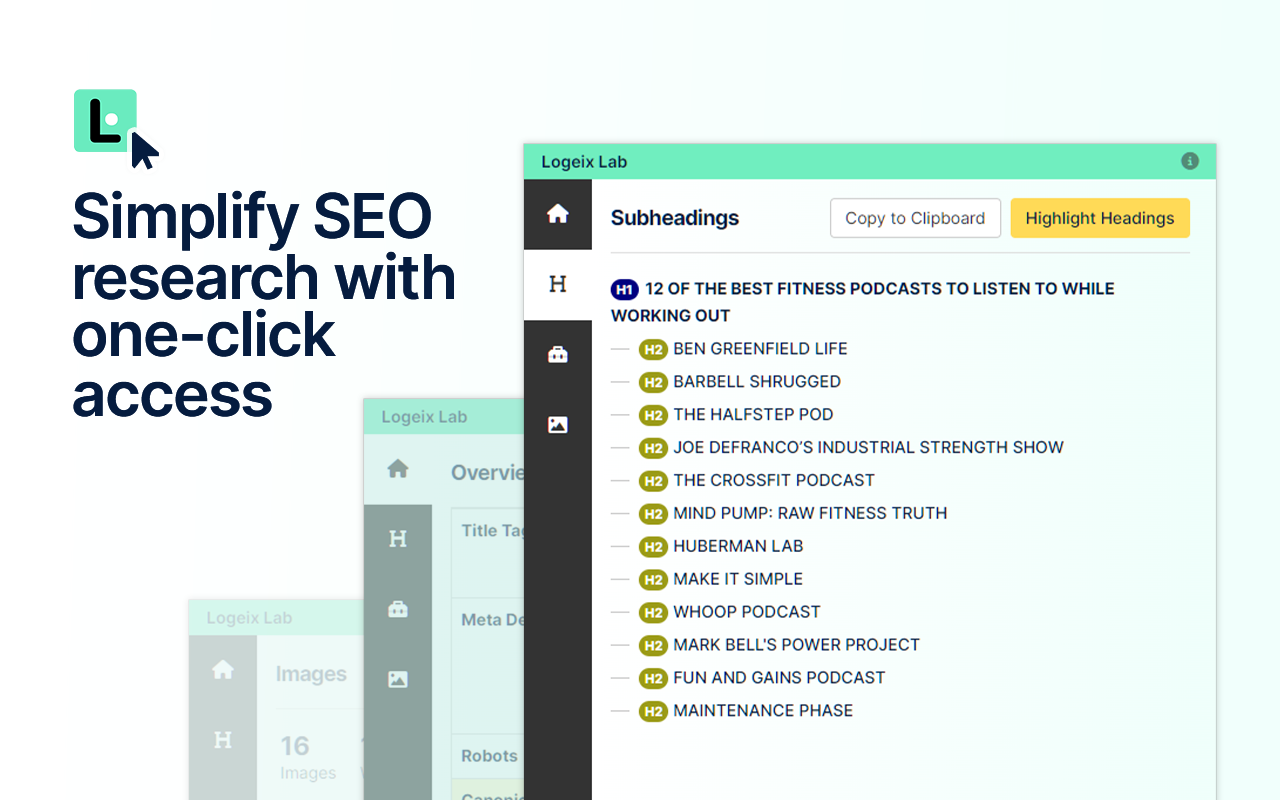Click the Subheadings panel title
Viewport: 1280px width, 800px height.
[x=675, y=218]
